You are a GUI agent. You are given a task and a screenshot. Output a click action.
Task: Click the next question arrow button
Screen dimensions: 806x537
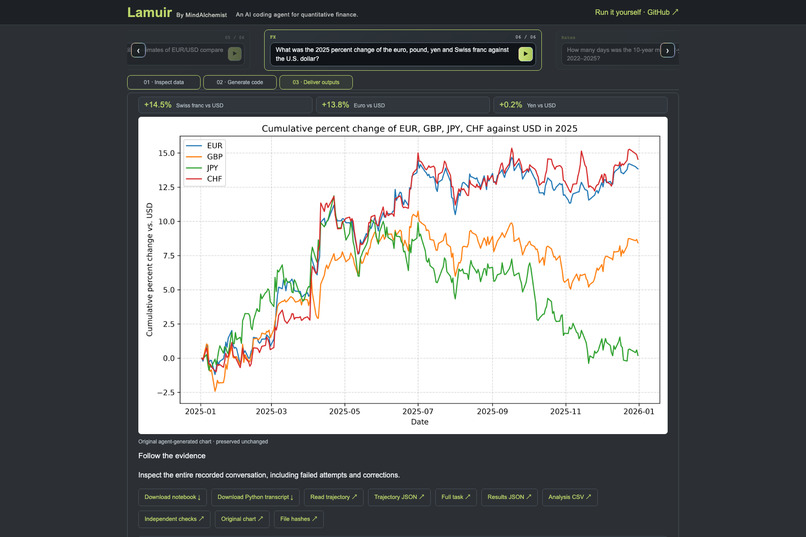pyautogui.click(x=667, y=50)
